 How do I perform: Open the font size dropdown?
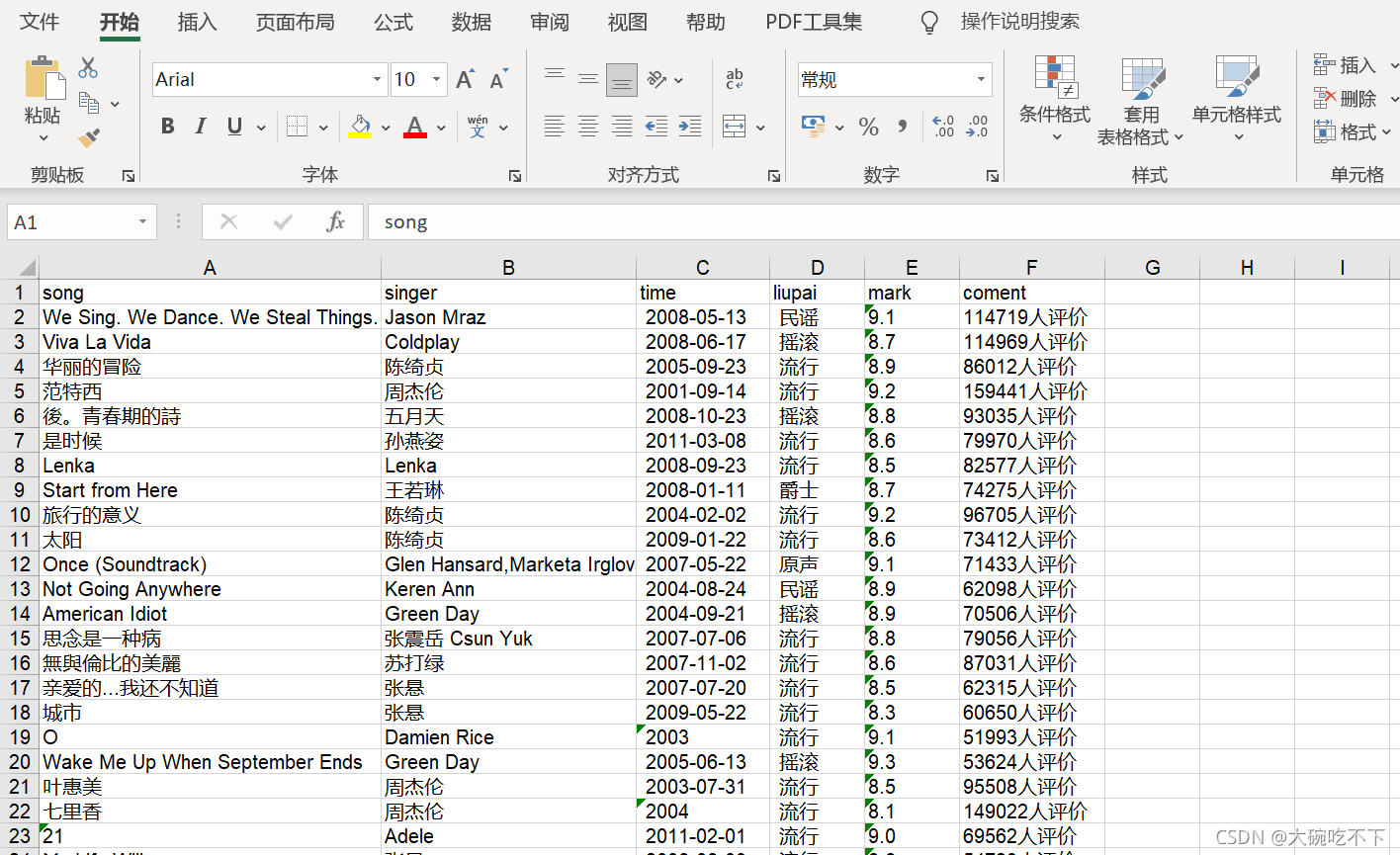436,80
